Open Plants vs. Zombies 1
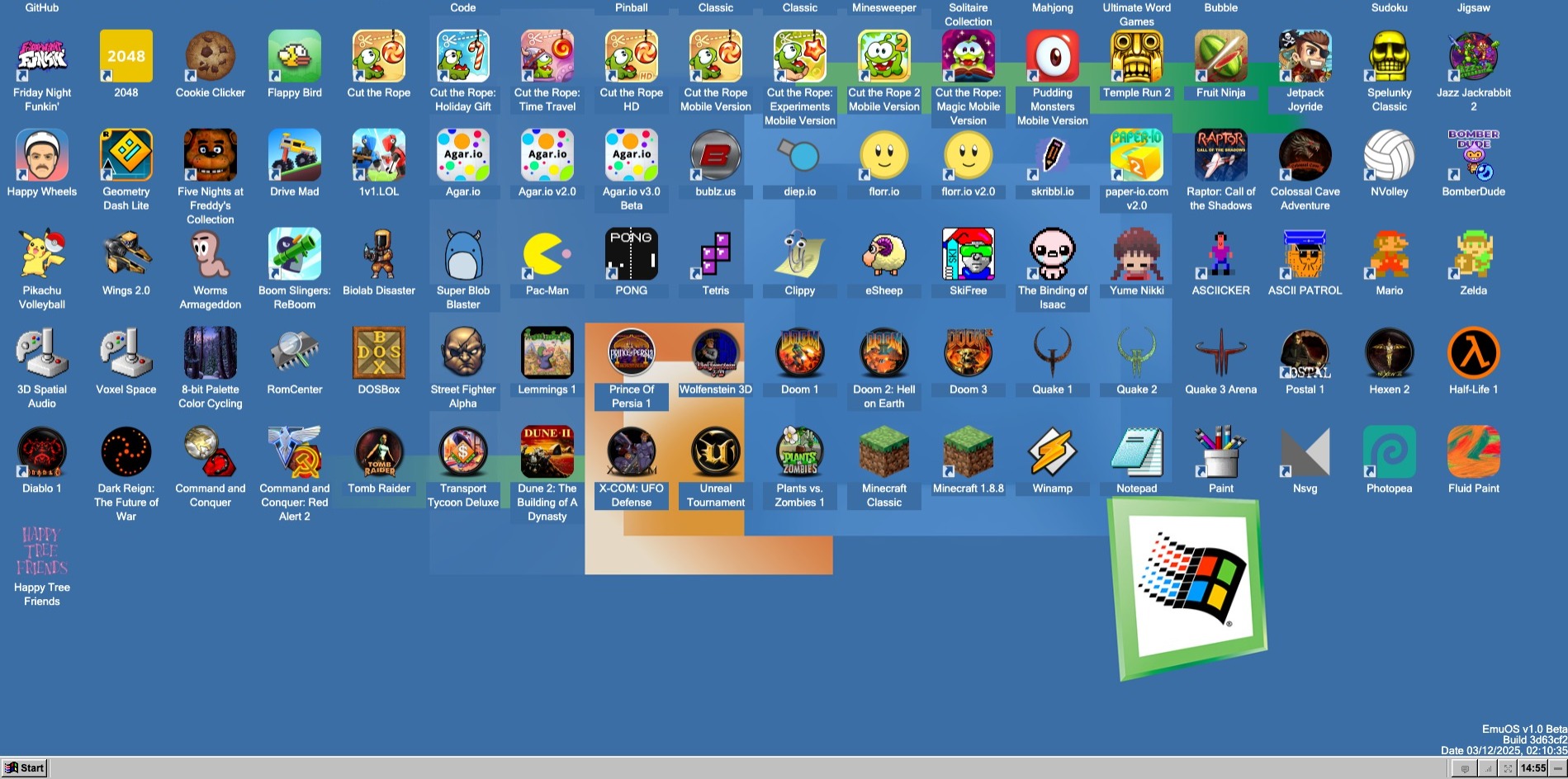Viewport: 1568px width, 779px height. pos(800,452)
